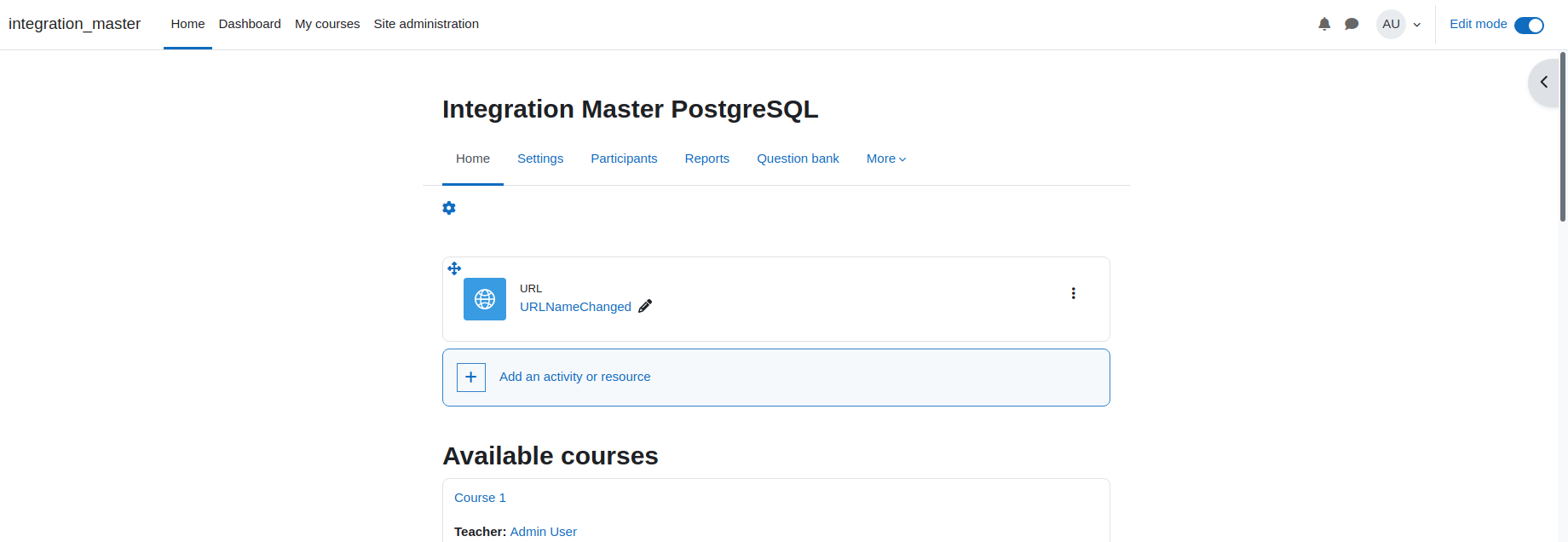
Task: Click the Edit mode label
Action: (x=1478, y=24)
